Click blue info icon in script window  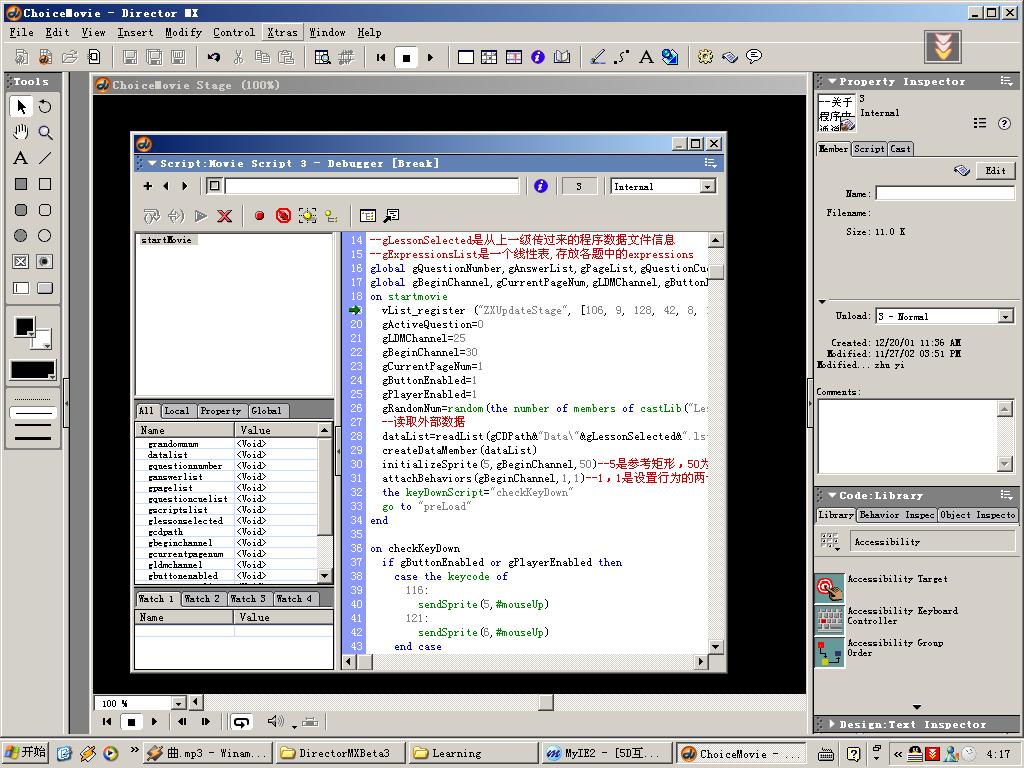541,186
